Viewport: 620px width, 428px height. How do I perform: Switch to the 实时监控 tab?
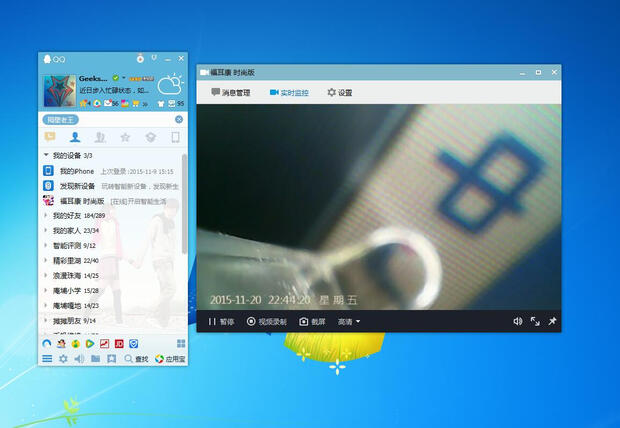pyautogui.click(x=289, y=93)
